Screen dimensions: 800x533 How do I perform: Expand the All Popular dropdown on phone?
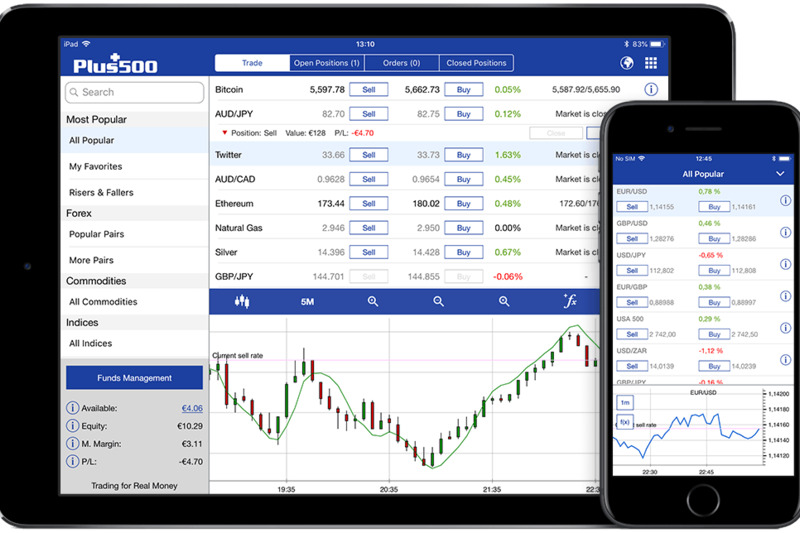[780, 174]
